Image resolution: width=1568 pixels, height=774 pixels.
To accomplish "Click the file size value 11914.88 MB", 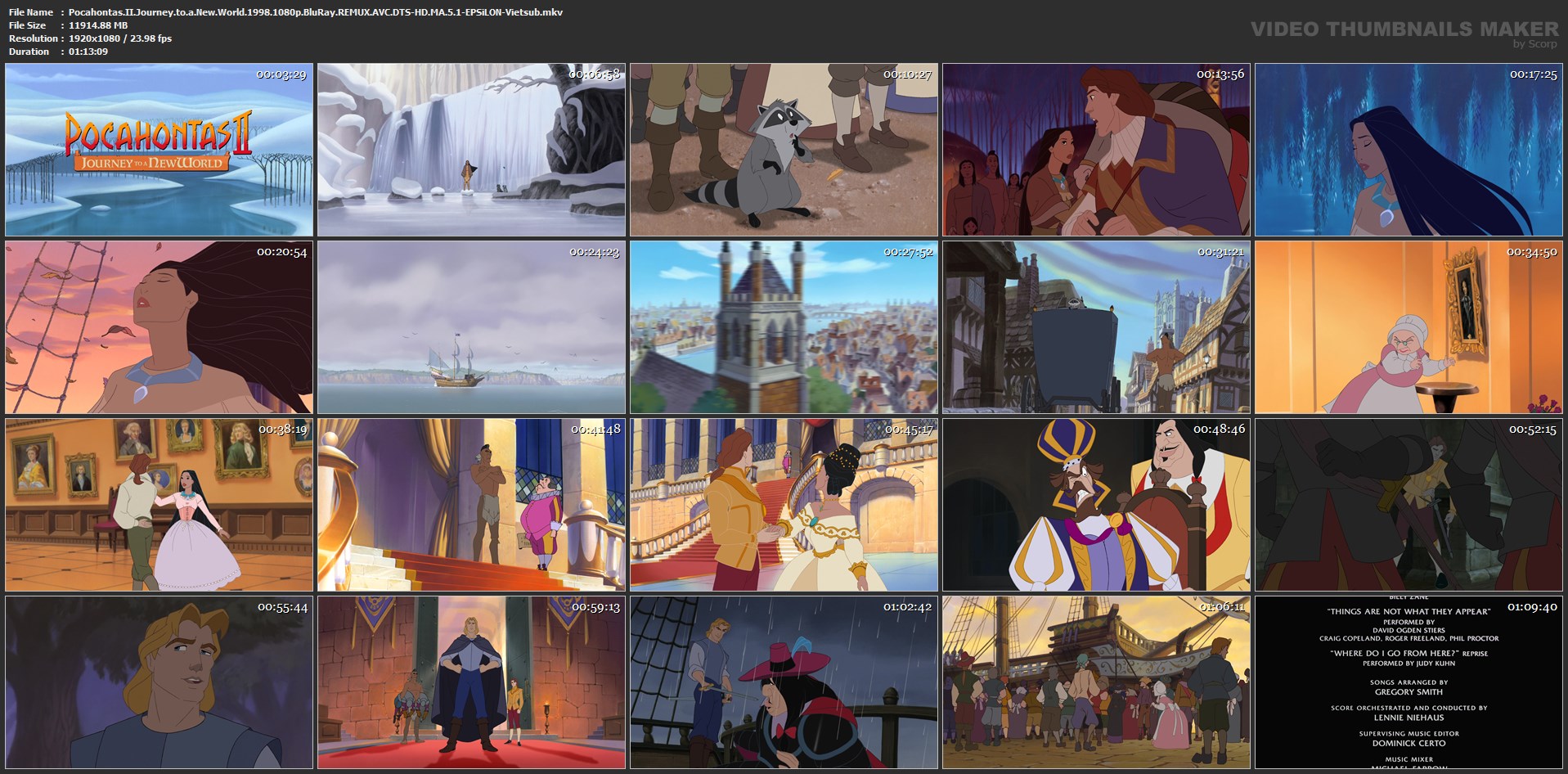I will pyautogui.click(x=98, y=25).
